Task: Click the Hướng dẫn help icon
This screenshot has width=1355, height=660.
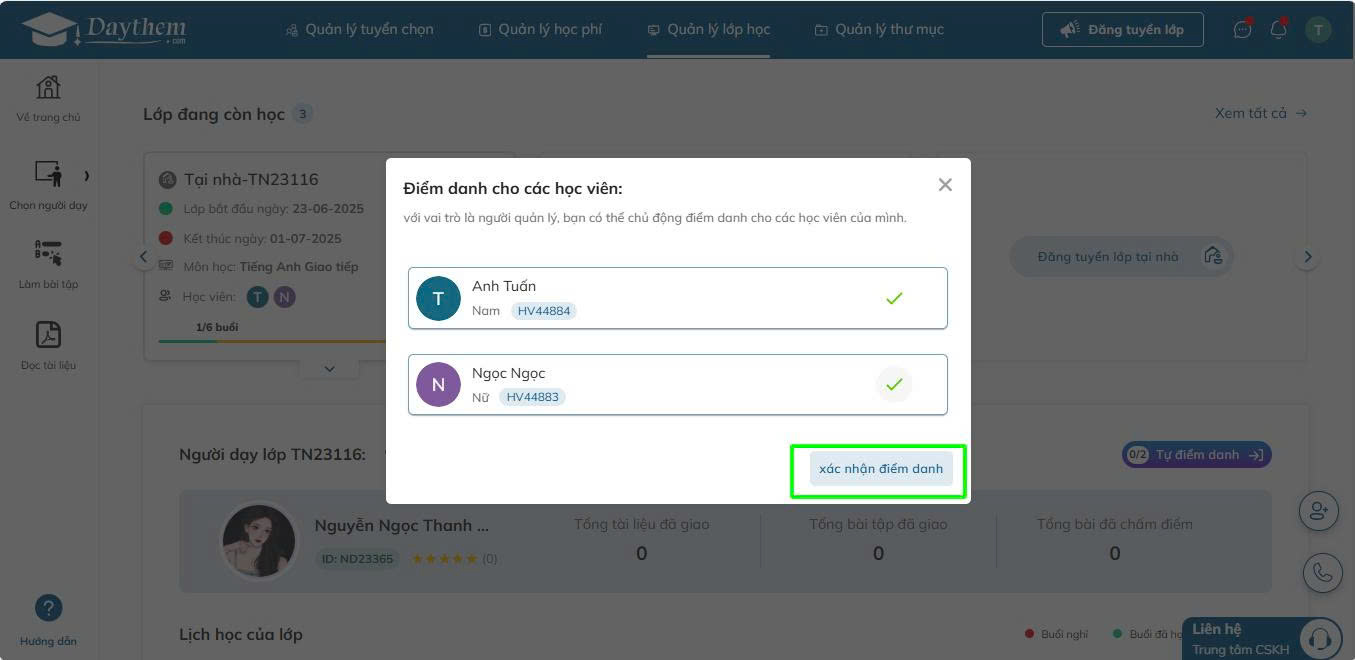Action: (48, 607)
